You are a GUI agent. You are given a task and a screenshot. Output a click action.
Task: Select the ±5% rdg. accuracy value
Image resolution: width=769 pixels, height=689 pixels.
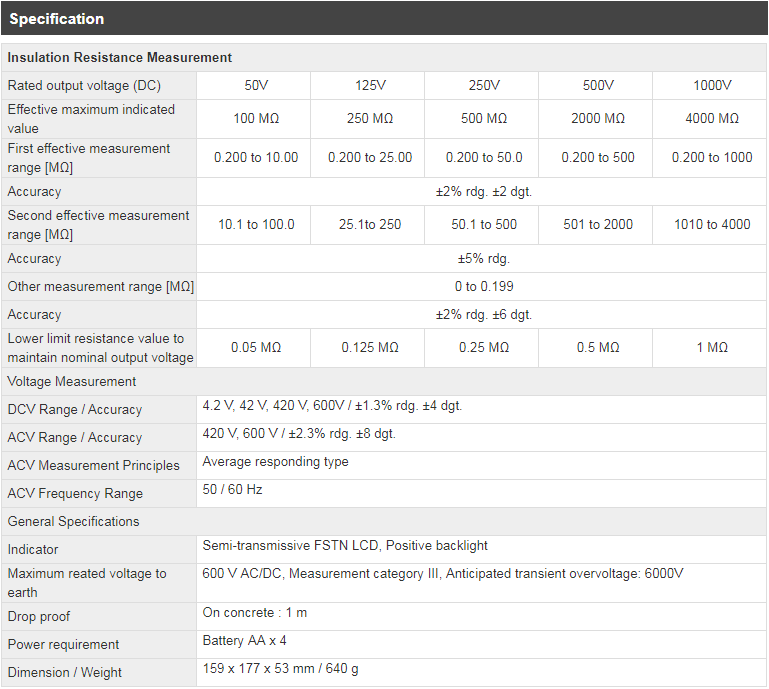pyautogui.click(x=483, y=259)
